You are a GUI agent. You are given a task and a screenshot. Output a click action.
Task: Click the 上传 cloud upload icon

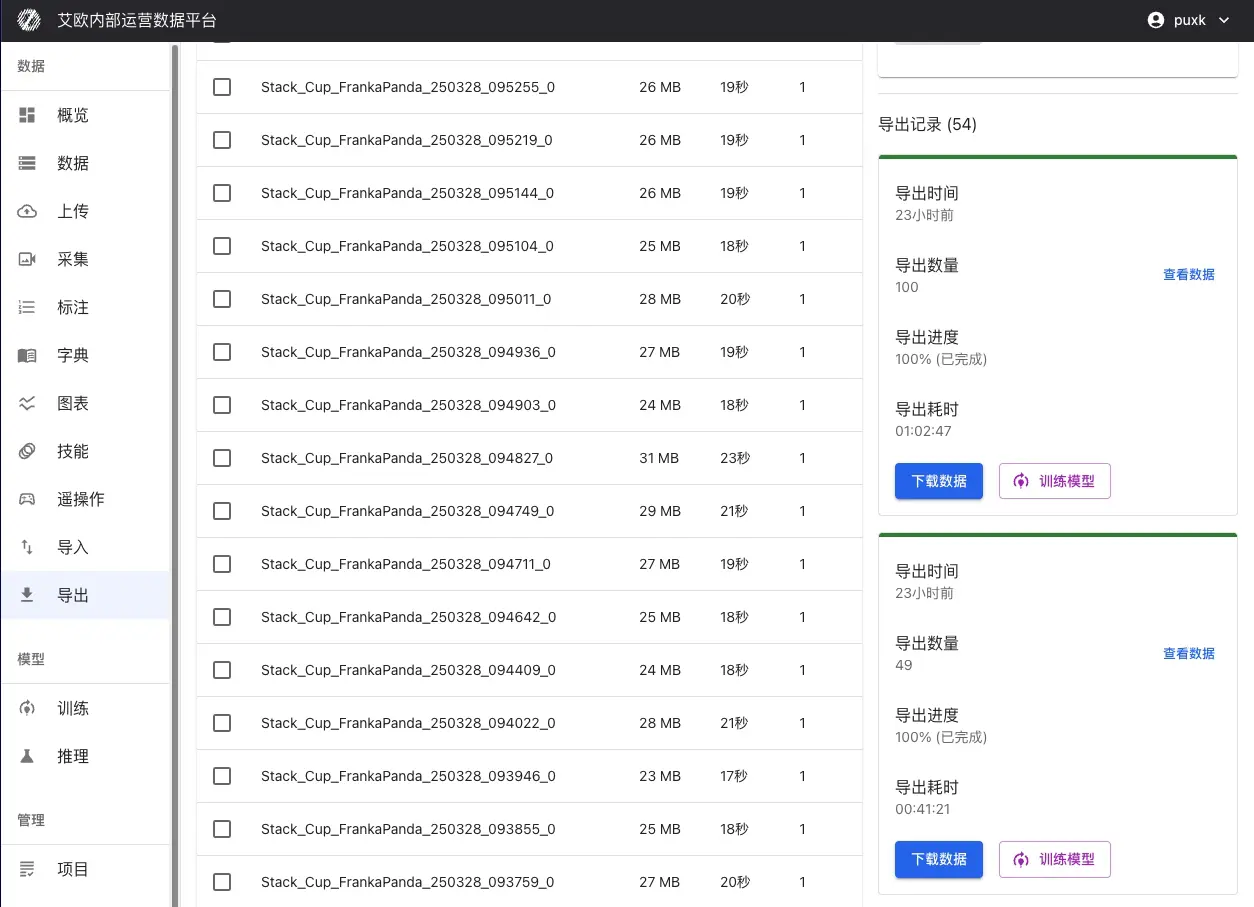(28, 211)
